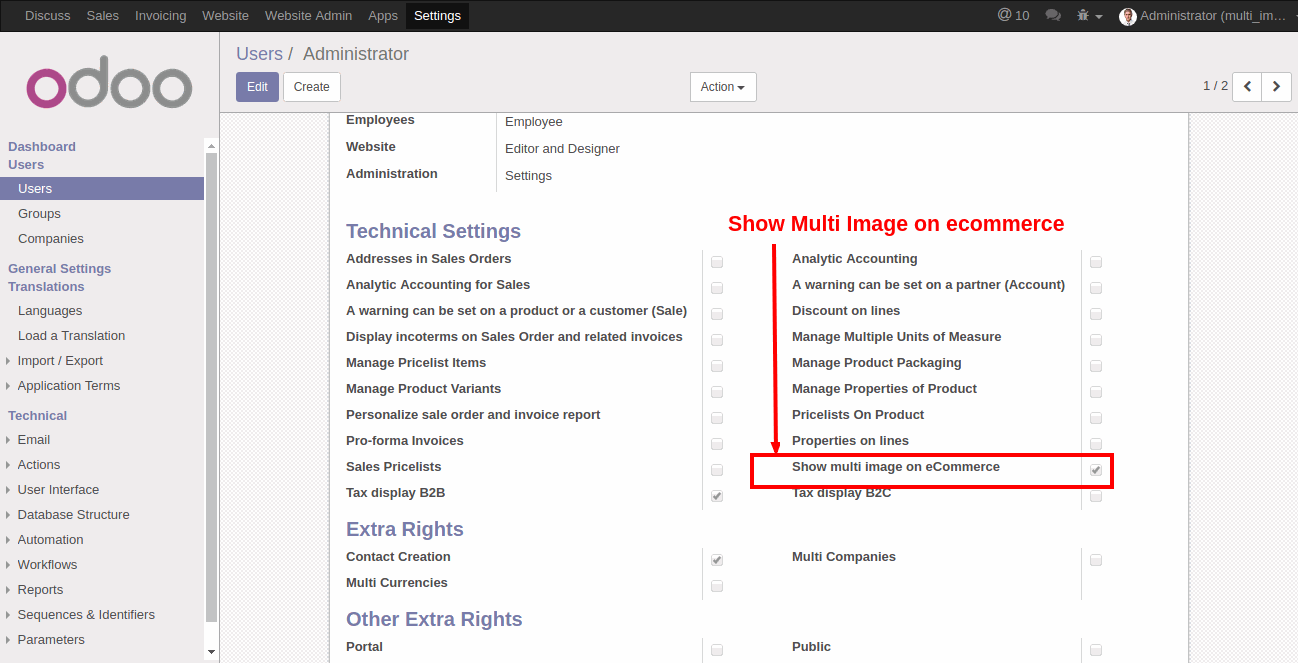Open the Action dropdown

[x=723, y=87]
